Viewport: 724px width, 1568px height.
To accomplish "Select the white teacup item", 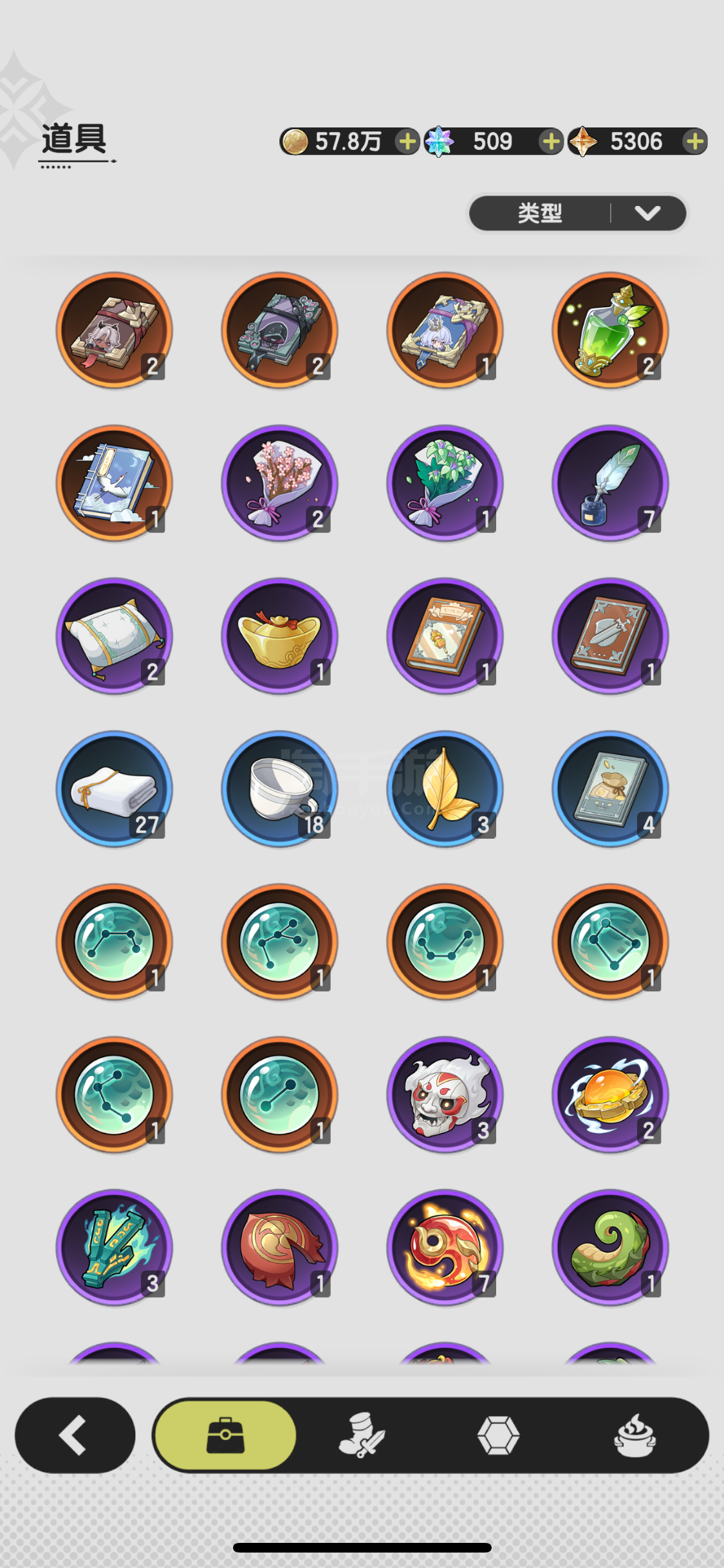I will 279,789.
